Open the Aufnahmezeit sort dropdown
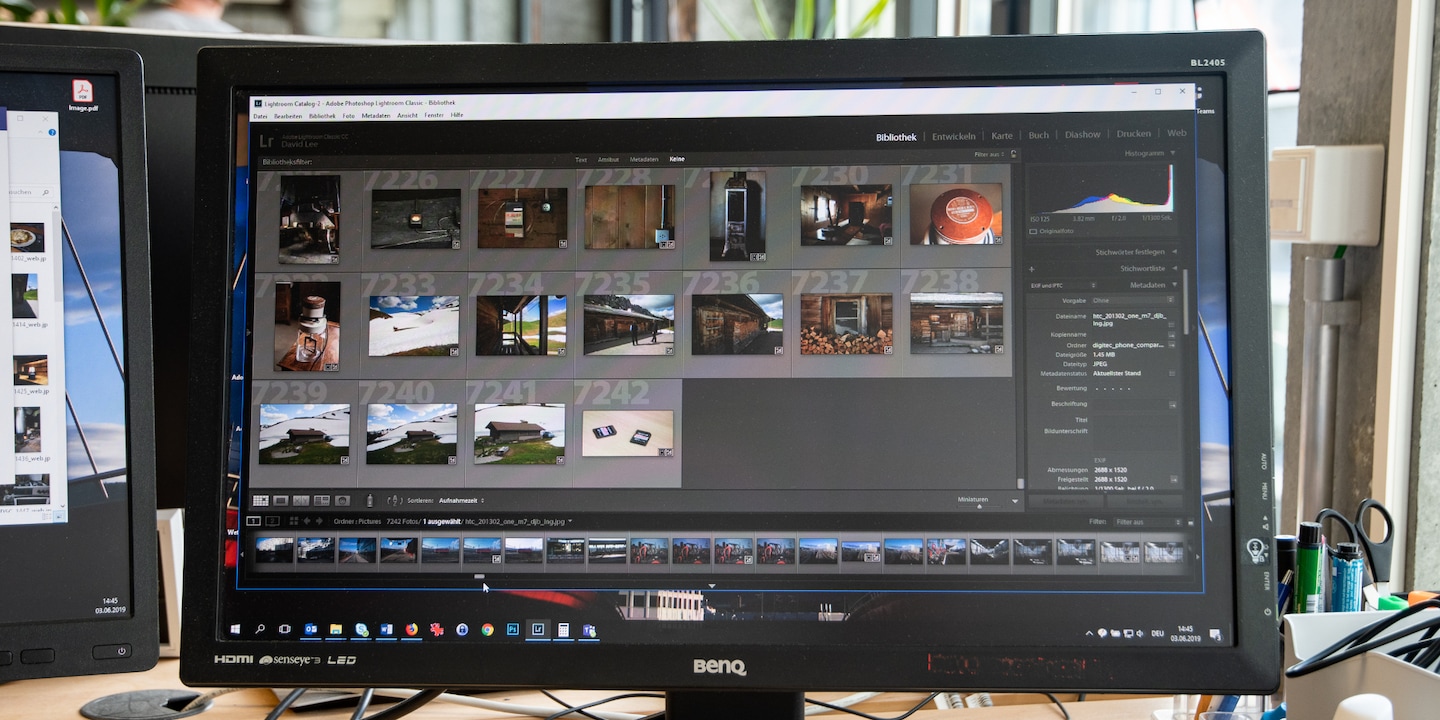Image resolution: width=1440 pixels, height=720 pixels. point(461,500)
